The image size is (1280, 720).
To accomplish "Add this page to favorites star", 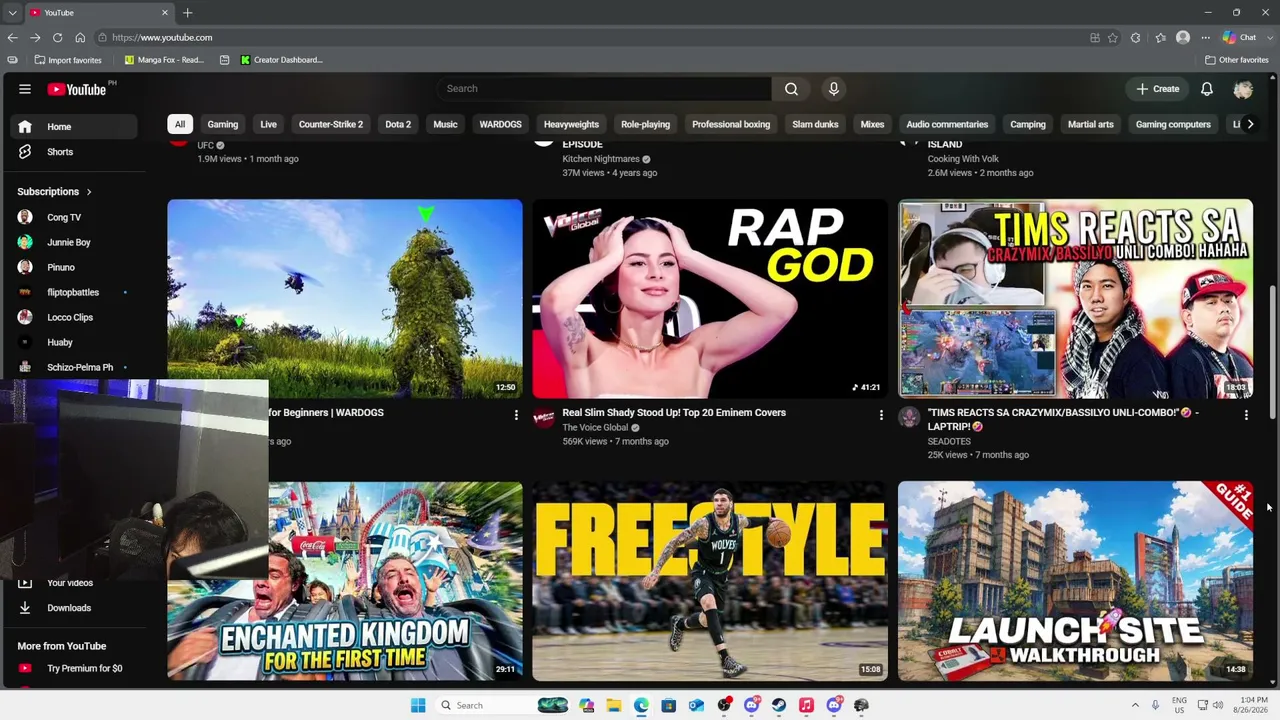I will click(1113, 38).
